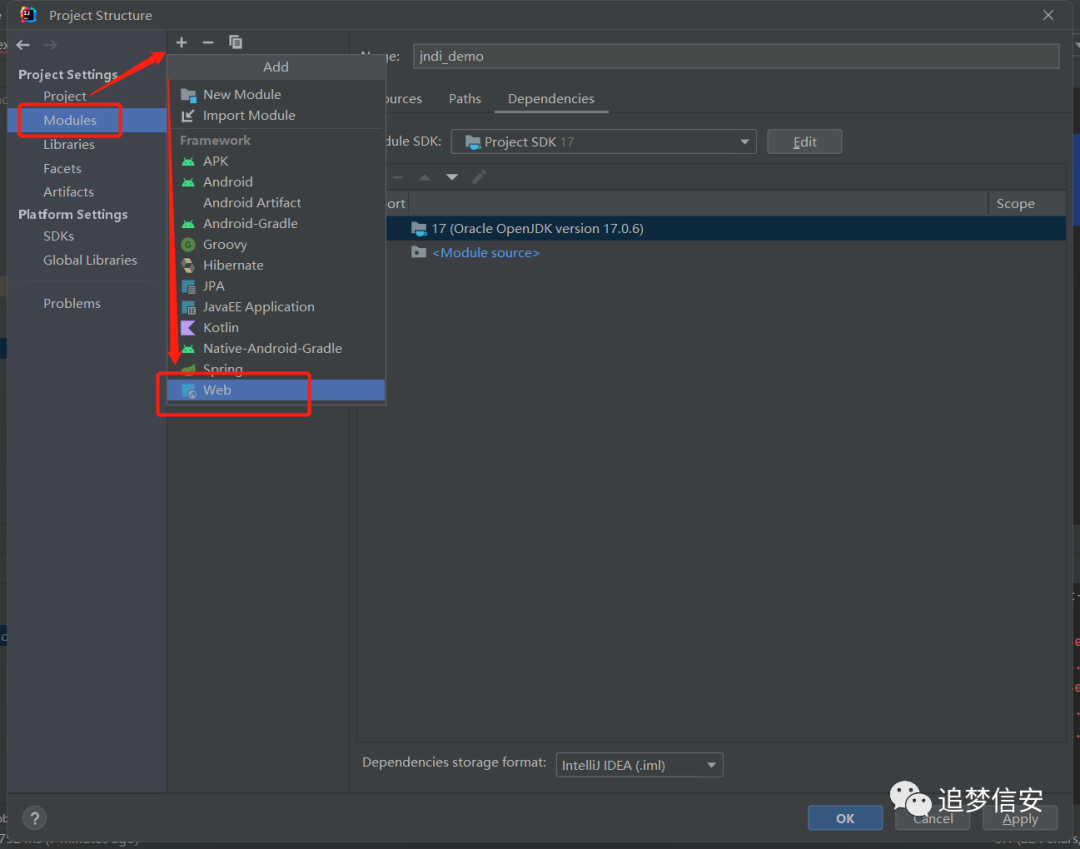Expand the Dependencies storage format dropdown
The width and height of the screenshot is (1080, 849).
(x=639, y=765)
